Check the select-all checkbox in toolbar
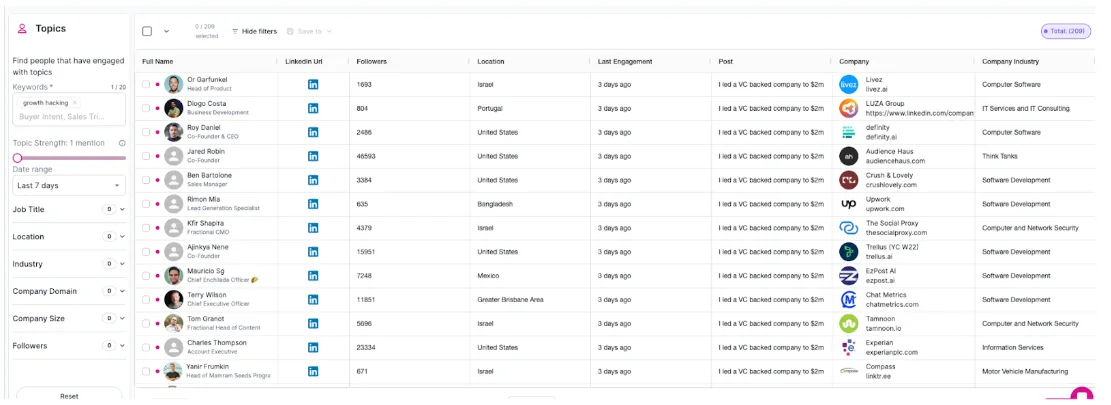This screenshot has height=405, width=1111. pos(147,31)
